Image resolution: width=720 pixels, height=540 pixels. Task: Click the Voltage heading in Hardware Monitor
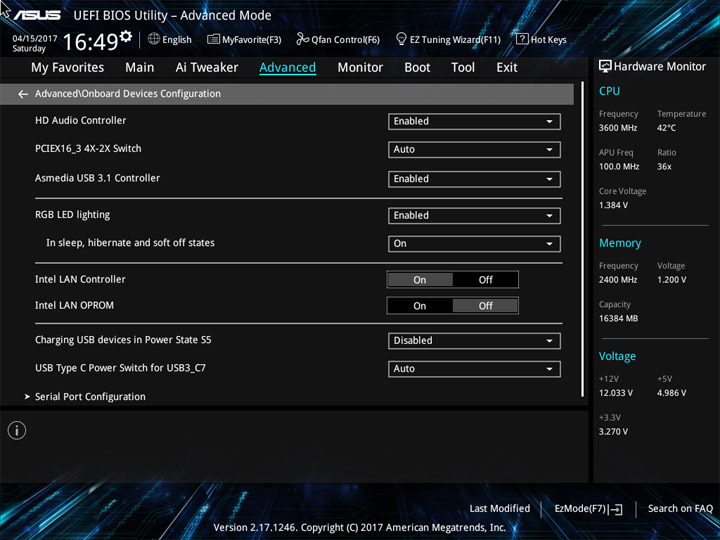coord(617,356)
